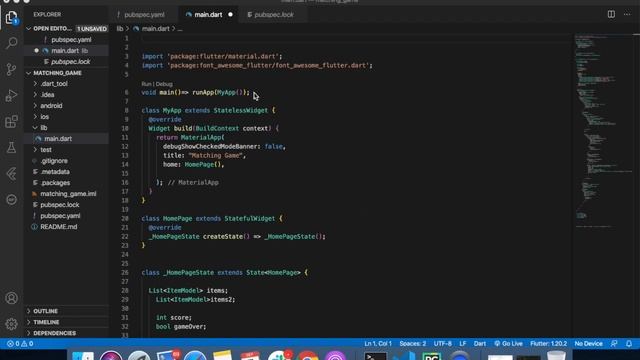The height and width of the screenshot is (360, 640).
Task: Click LF end-of-line status item
Action: [x=462, y=344]
